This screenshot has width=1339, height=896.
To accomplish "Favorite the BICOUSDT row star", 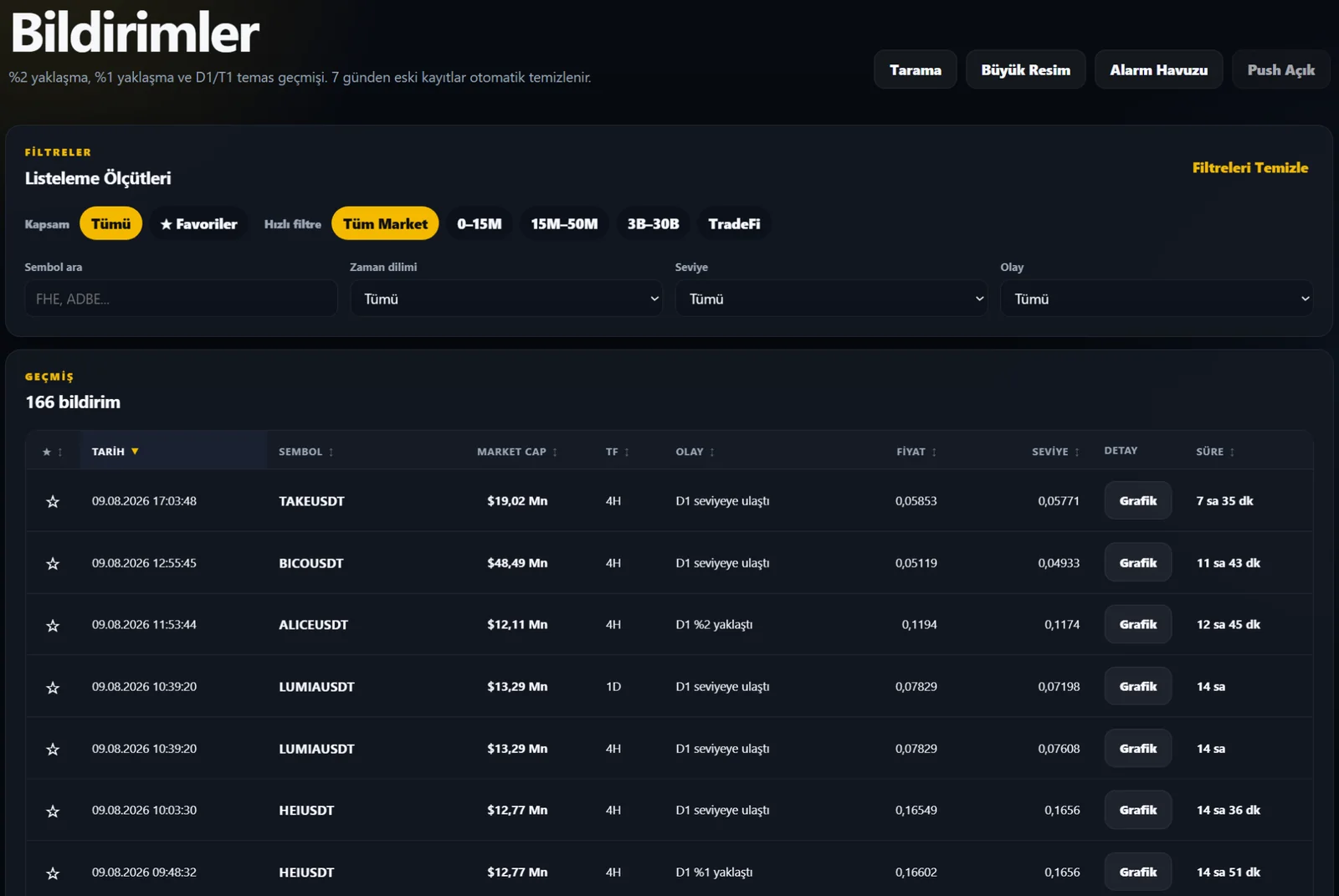I will coord(53,563).
